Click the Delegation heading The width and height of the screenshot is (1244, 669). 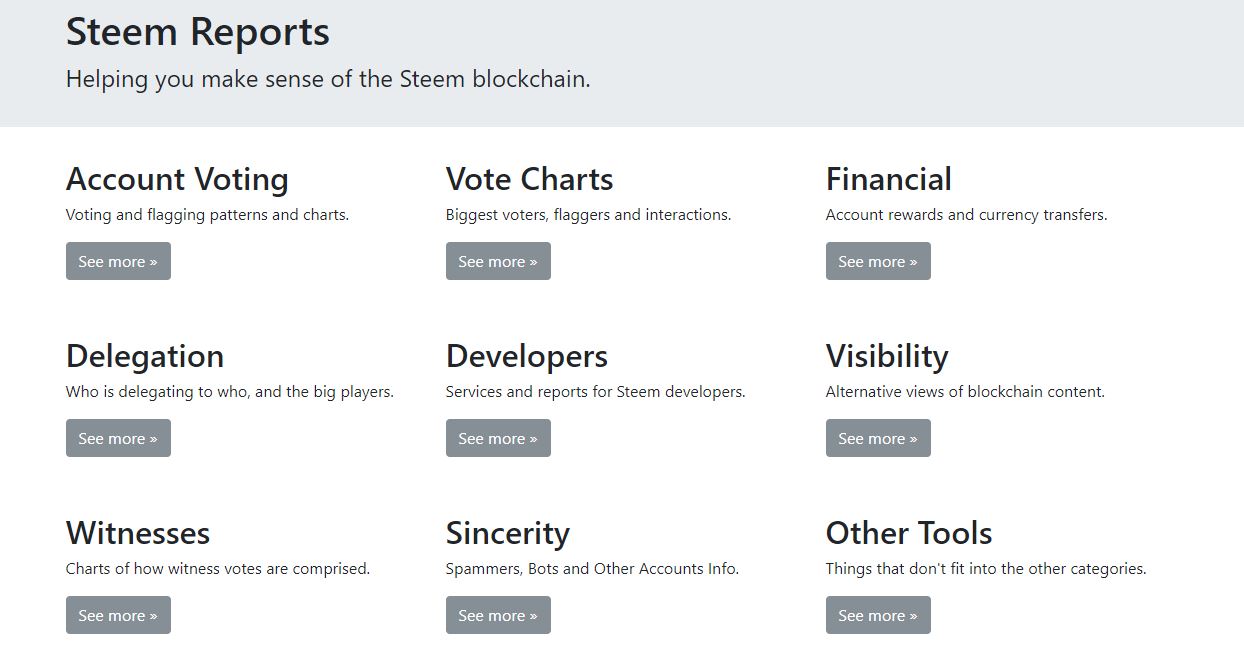click(x=145, y=356)
